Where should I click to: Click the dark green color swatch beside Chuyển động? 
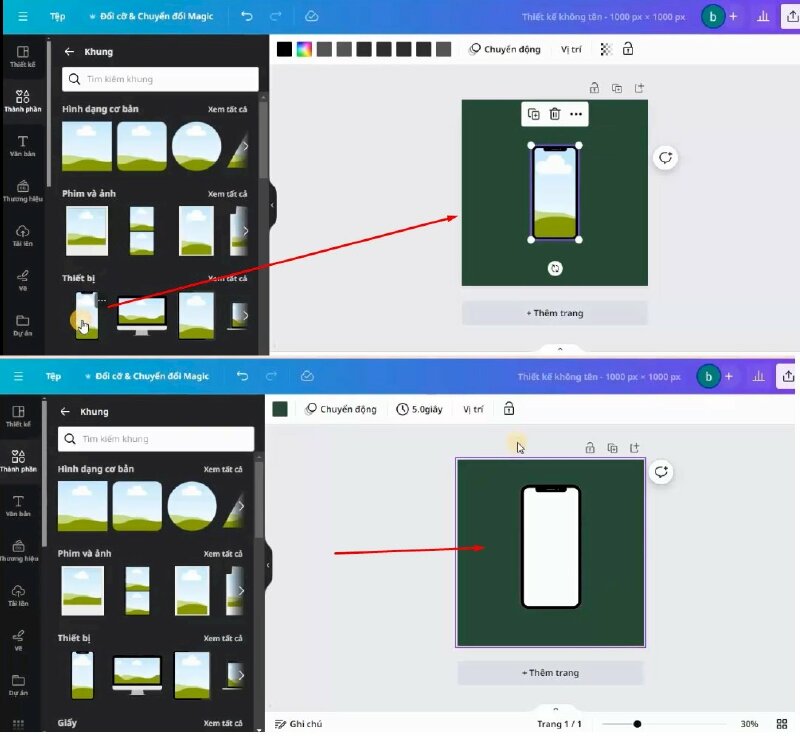click(280, 409)
